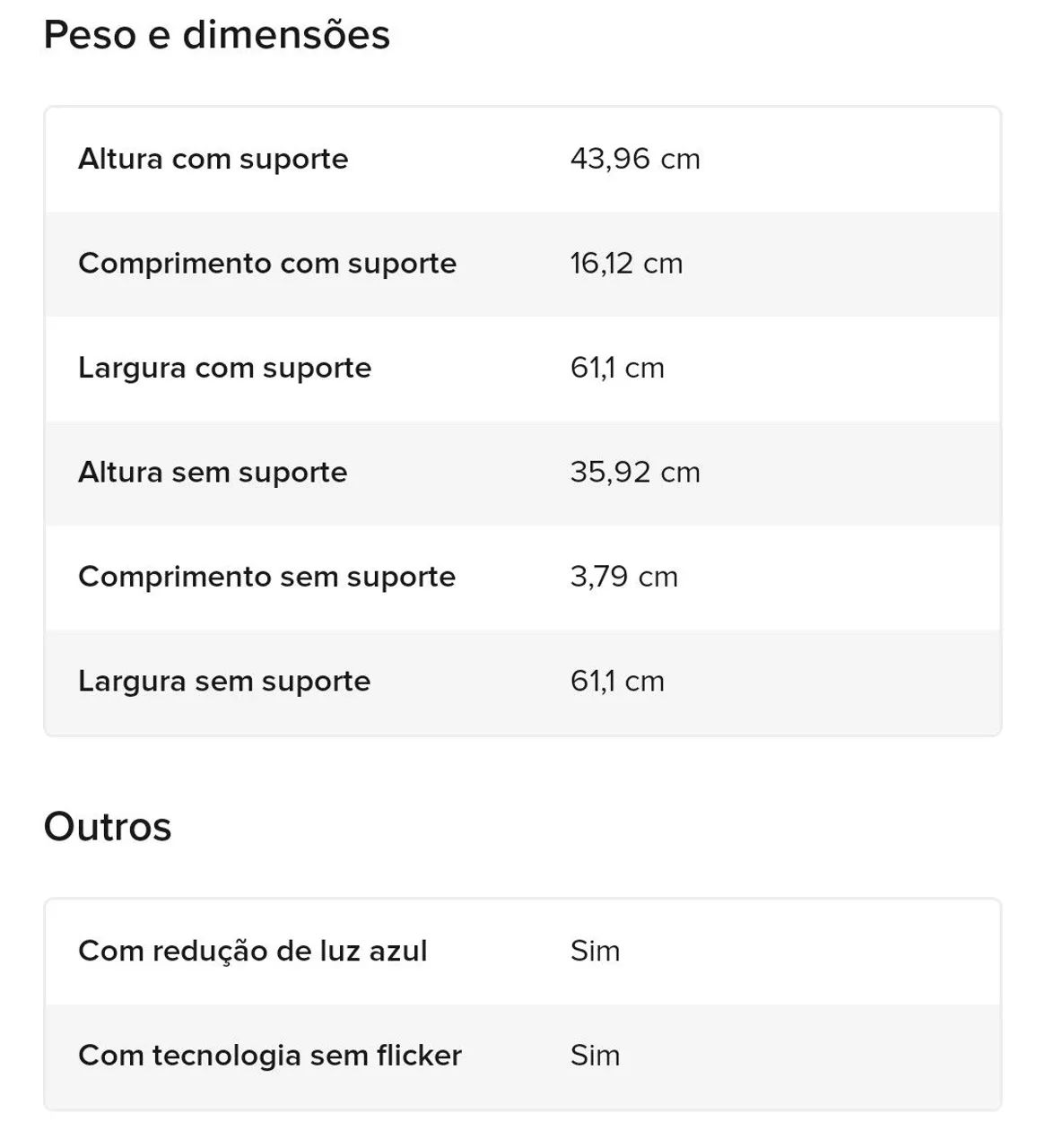
Task: Select the 'Largura com suporte' row label
Action: (x=225, y=369)
